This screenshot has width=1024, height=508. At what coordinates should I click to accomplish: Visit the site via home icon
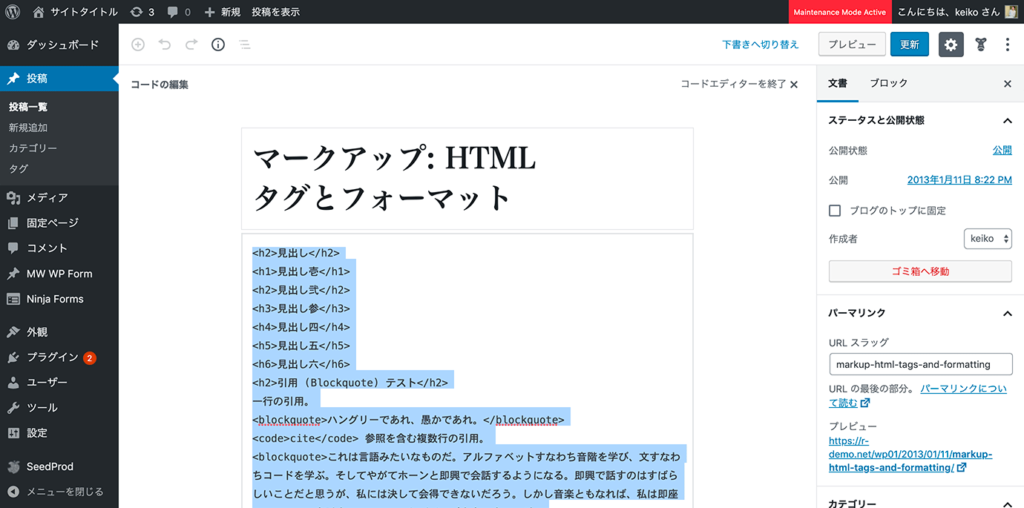39,12
